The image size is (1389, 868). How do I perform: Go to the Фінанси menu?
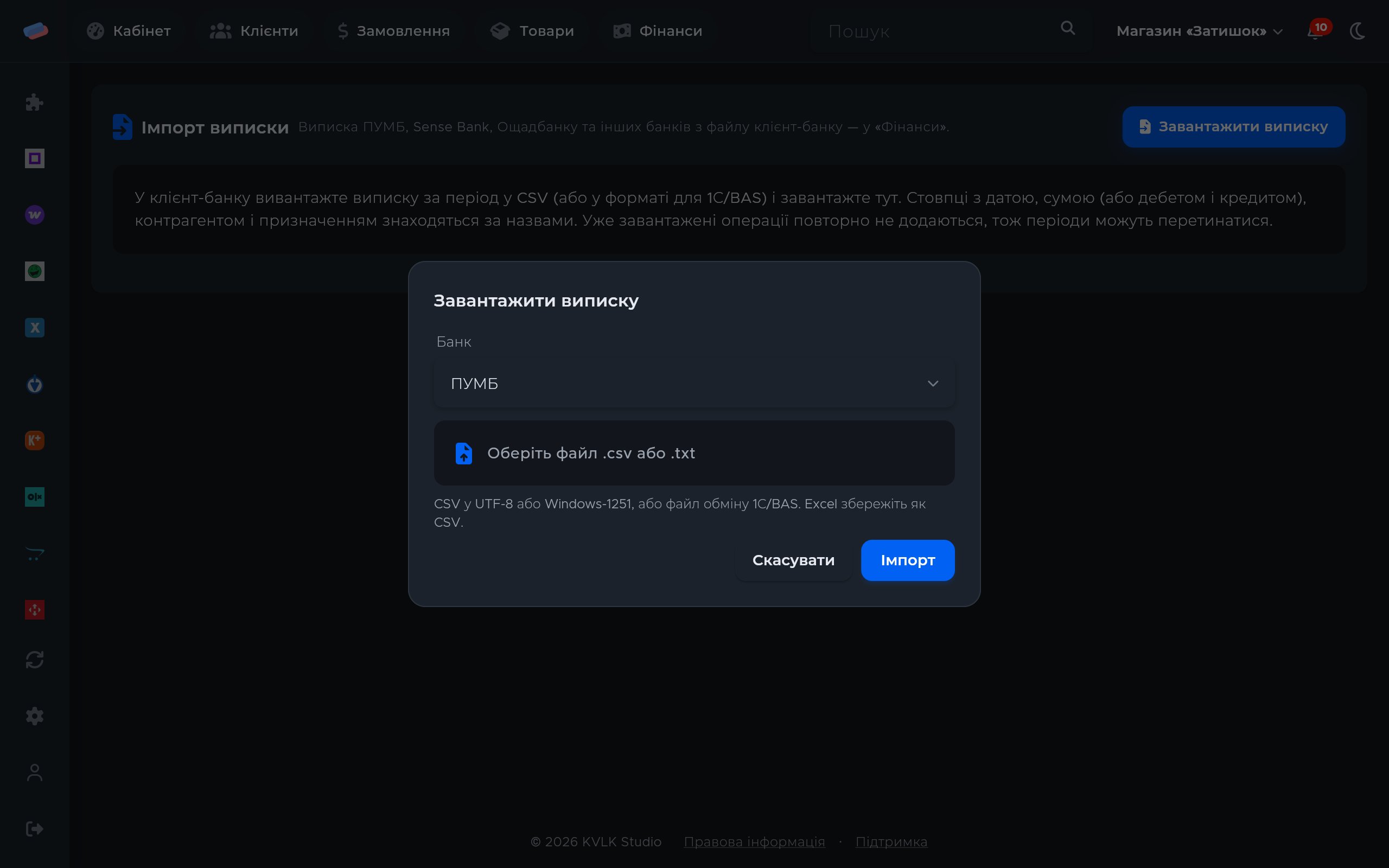(x=658, y=31)
